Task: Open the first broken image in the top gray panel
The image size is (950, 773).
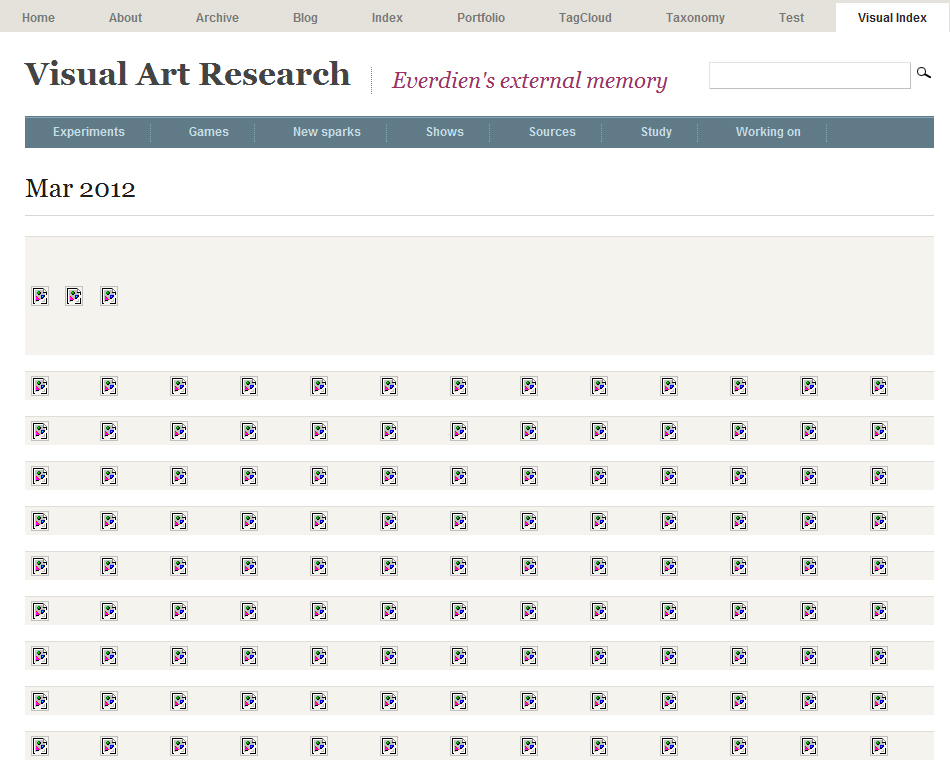Action: [x=40, y=296]
